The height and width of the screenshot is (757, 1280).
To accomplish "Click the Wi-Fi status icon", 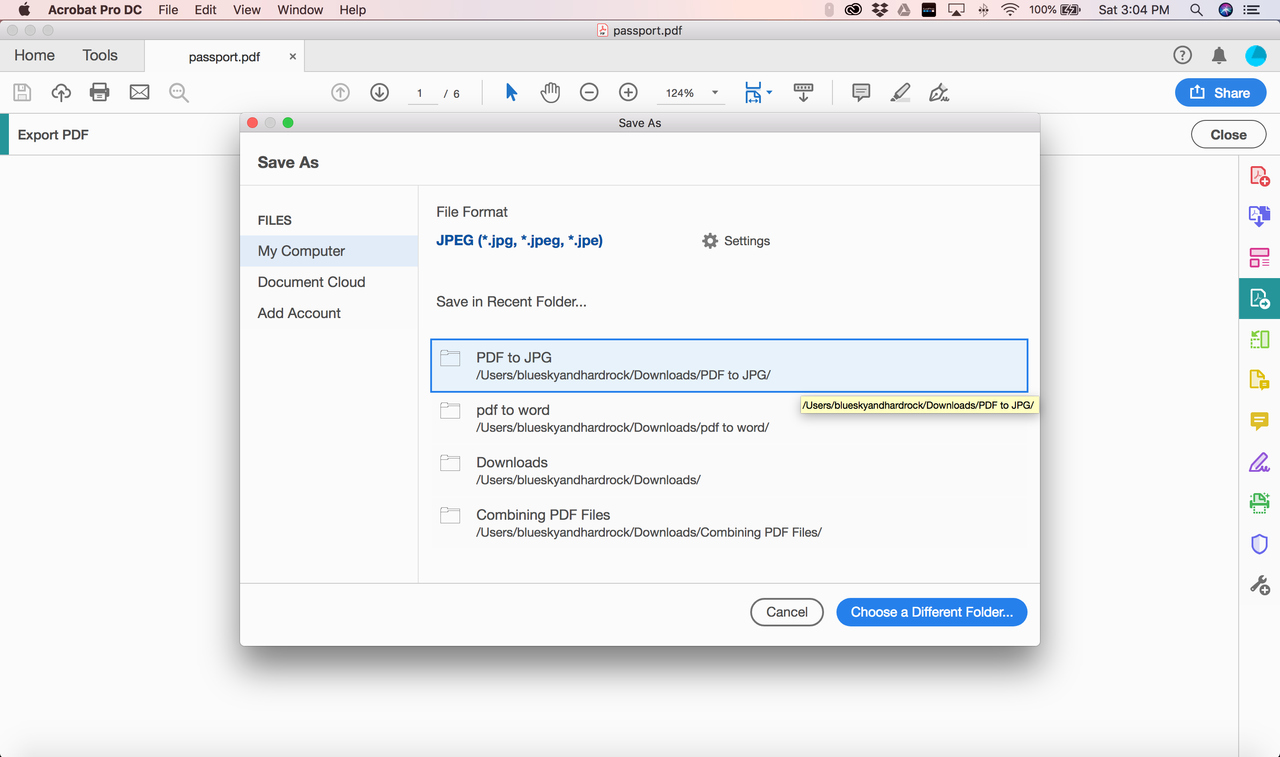I will [x=1010, y=10].
